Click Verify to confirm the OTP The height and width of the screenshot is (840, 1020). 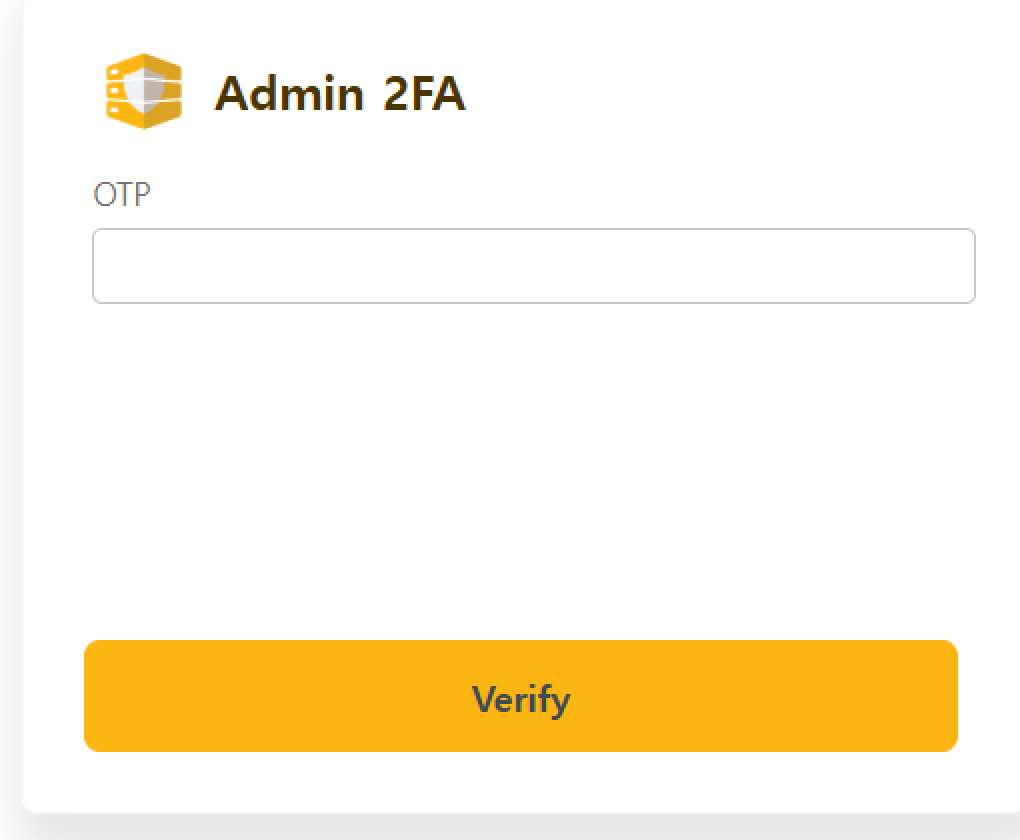click(x=521, y=696)
